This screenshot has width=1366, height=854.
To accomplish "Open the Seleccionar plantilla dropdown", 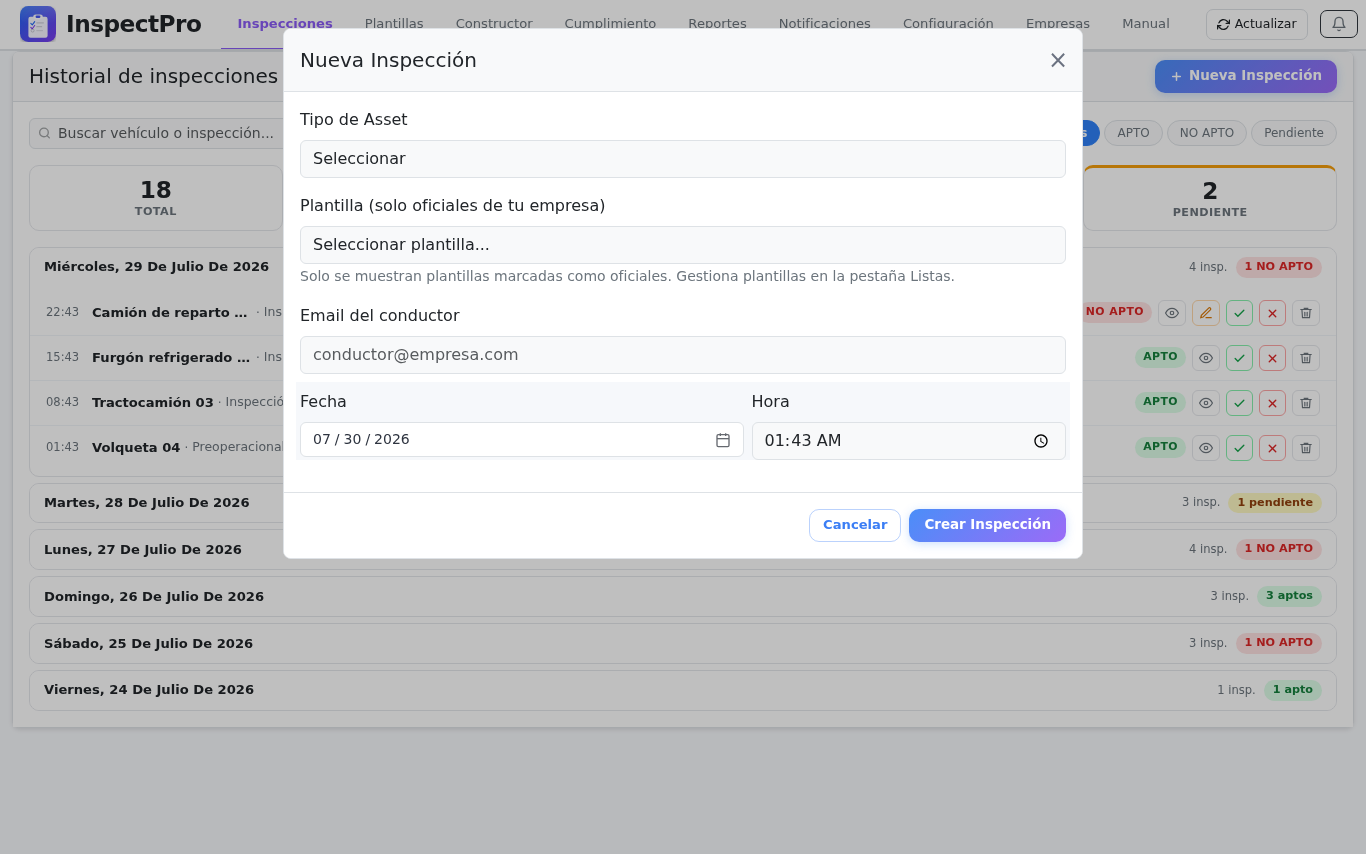I will tap(683, 245).
